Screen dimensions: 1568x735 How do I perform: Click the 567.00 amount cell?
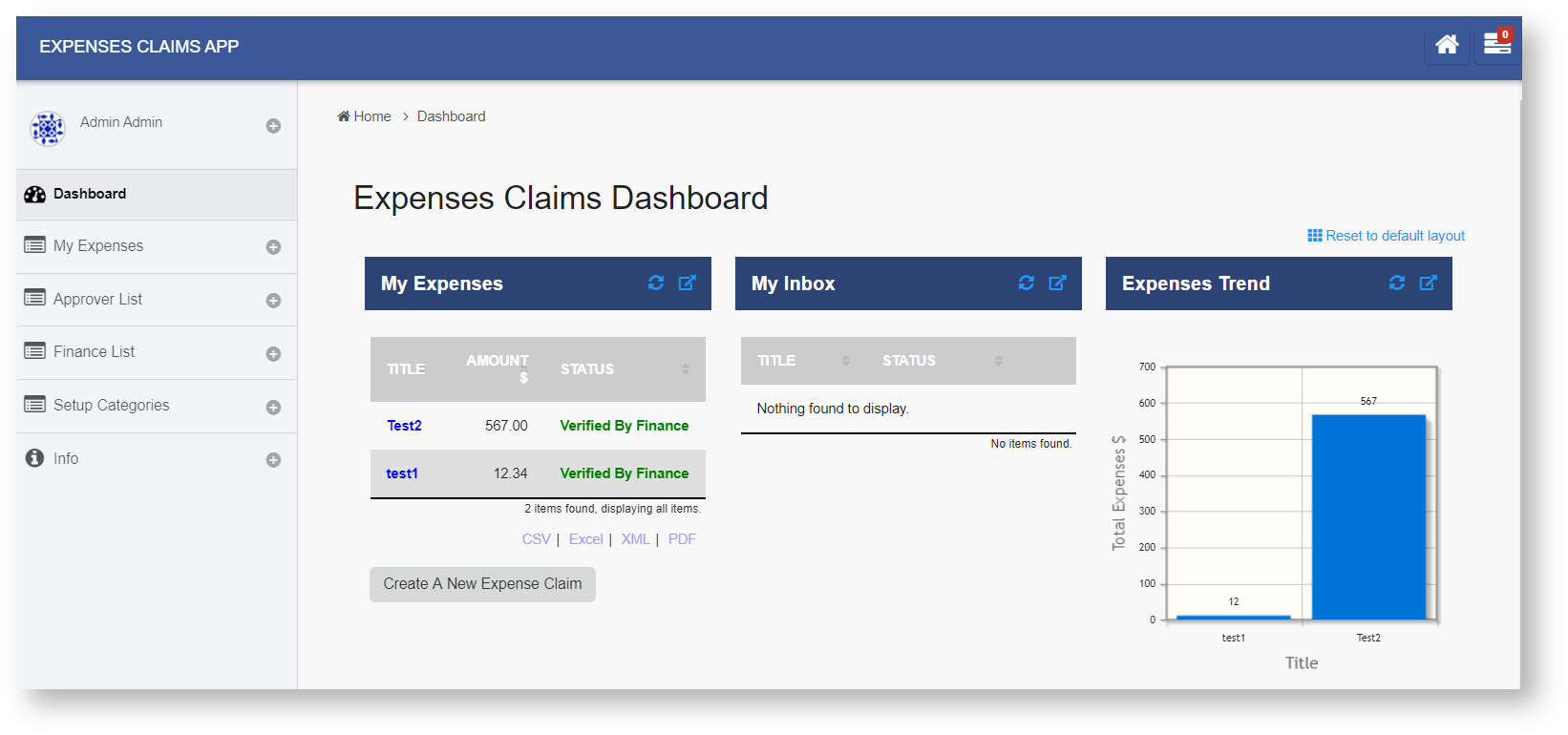coord(506,426)
